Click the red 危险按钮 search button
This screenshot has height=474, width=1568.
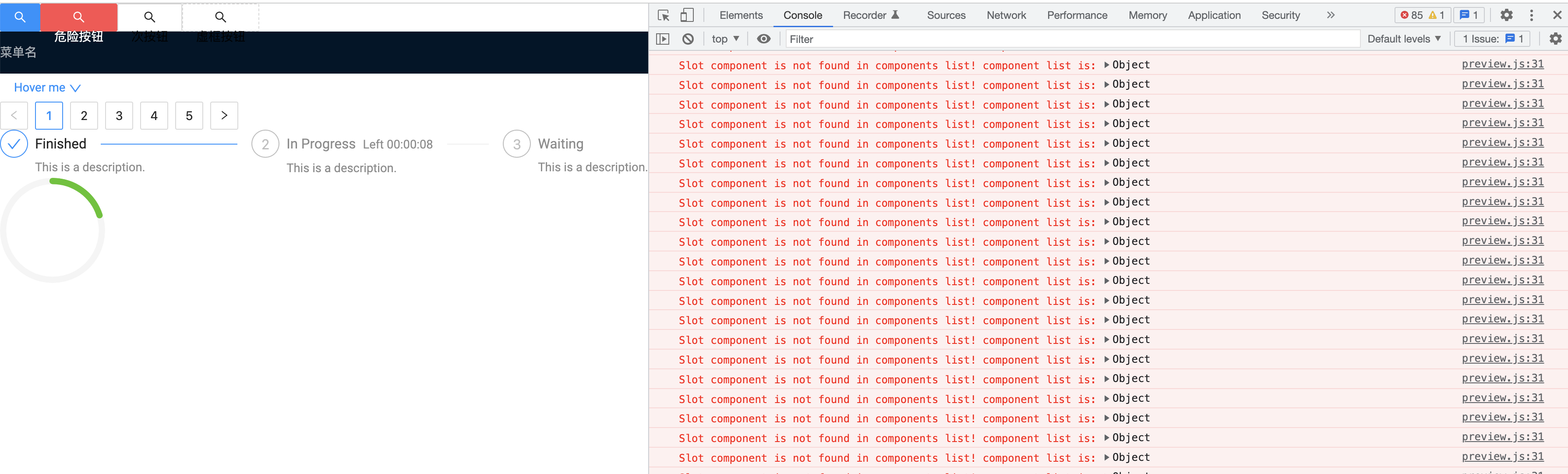(78, 17)
